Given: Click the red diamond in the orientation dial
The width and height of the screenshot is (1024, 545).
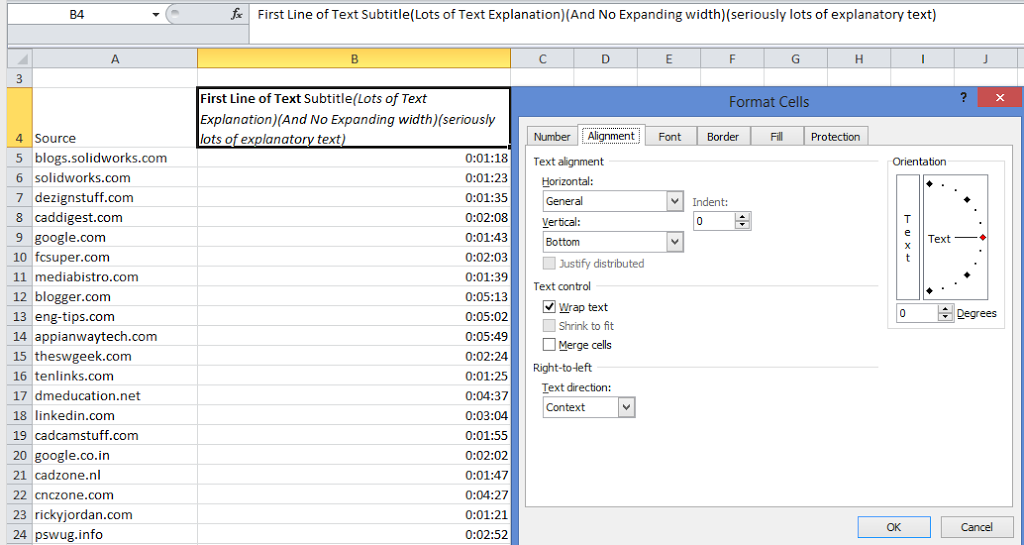Looking at the screenshot, I should tap(983, 238).
